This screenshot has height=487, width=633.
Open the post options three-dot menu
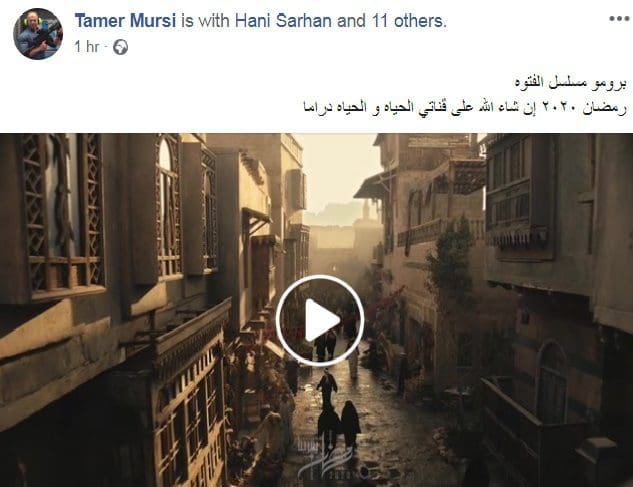(x=619, y=19)
